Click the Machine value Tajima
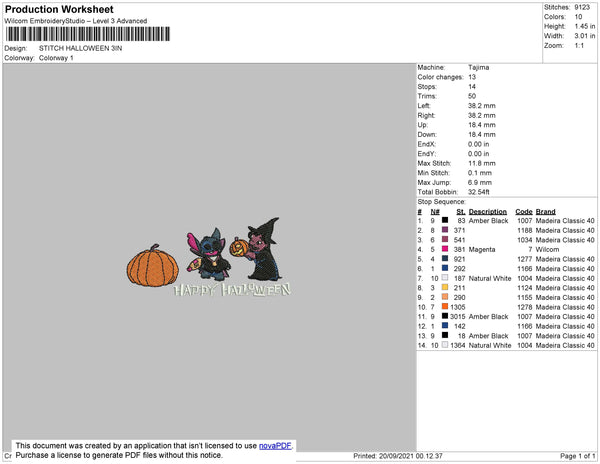Viewport: 600px width, 464px height. (x=478, y=67)
